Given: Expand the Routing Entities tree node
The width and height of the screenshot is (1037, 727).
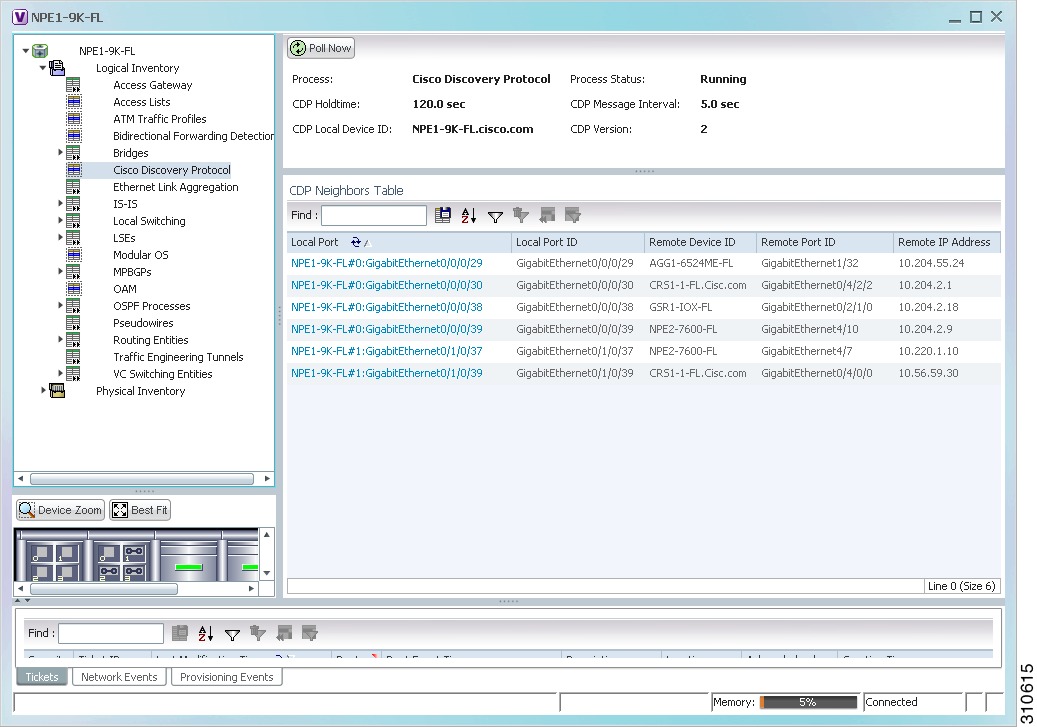Looking at the screenshot, I should [60, 339].
